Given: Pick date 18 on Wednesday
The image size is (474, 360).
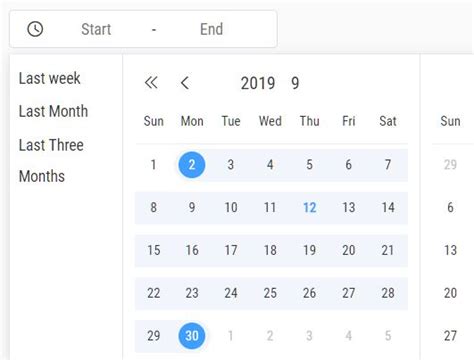Looking at the screenshot, I should click(270, 250).
